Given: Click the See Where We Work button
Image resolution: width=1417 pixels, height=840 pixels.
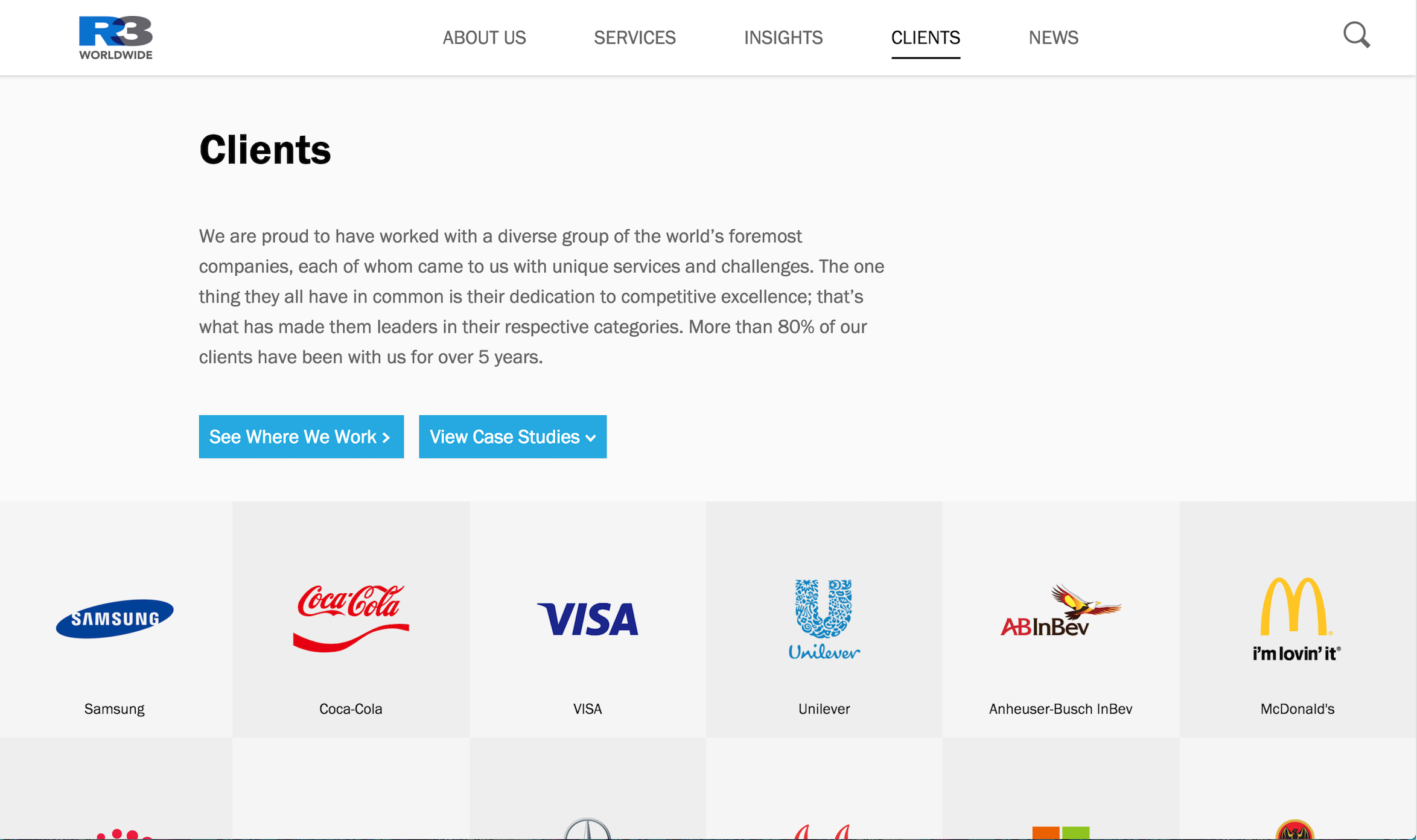Looking at the screenshot, I should (x=301, y=436).
